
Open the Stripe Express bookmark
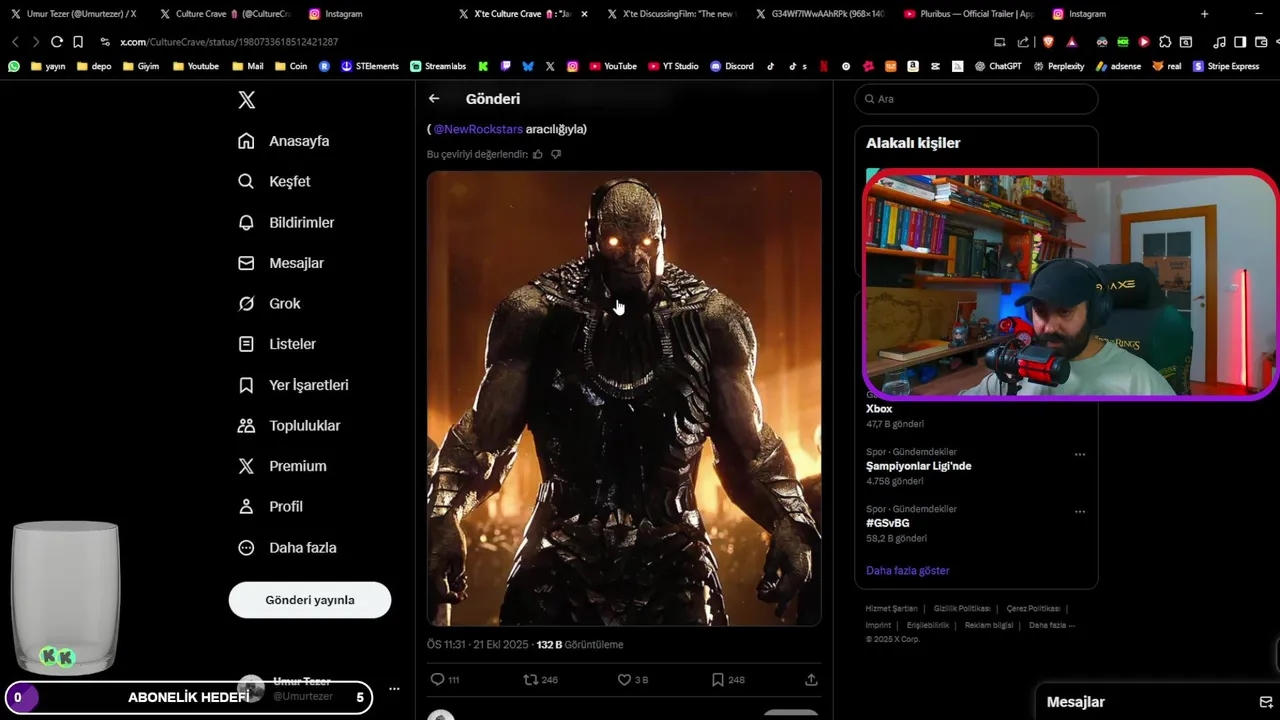click(1226, 66)
